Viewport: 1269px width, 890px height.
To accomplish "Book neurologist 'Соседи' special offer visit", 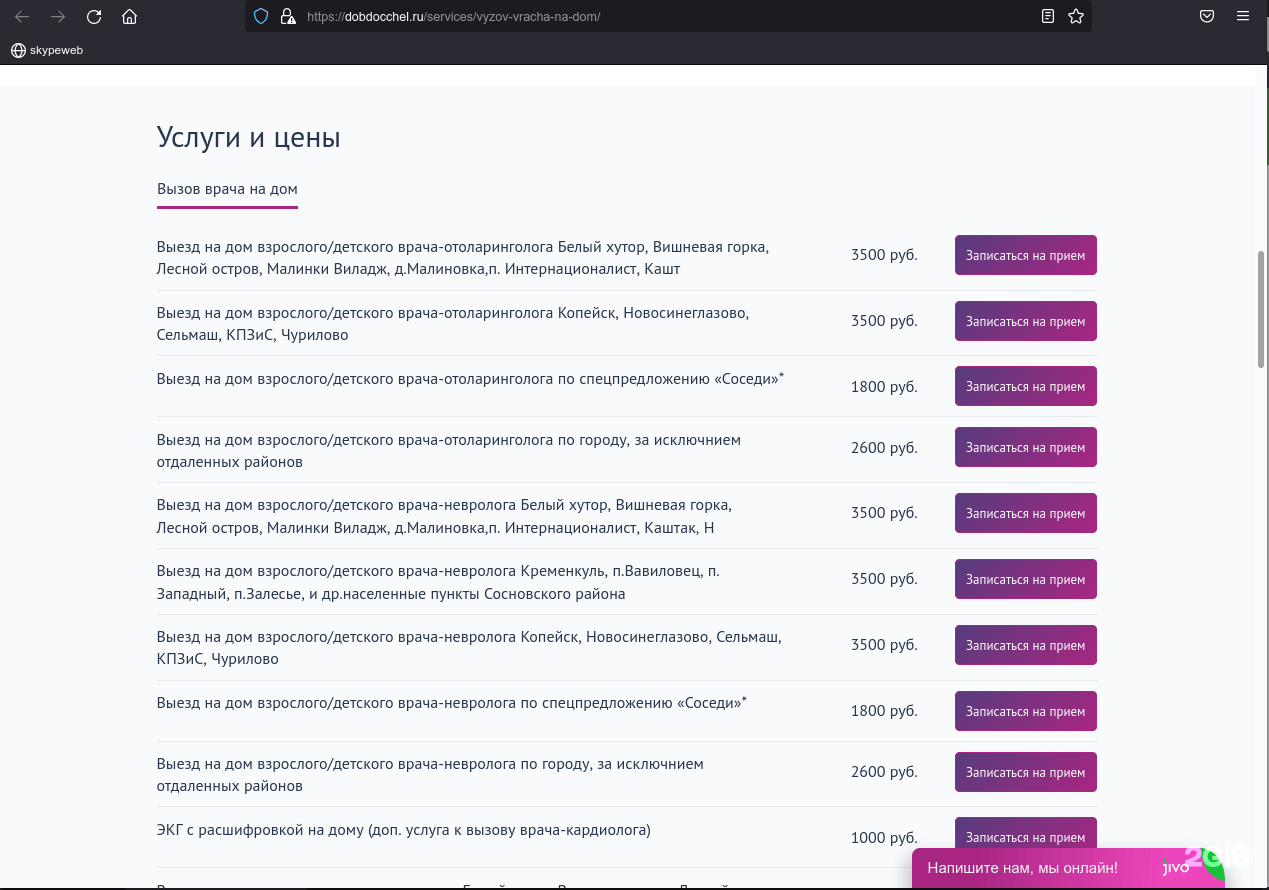I will pyautogui.click(x=1025, y=712).
